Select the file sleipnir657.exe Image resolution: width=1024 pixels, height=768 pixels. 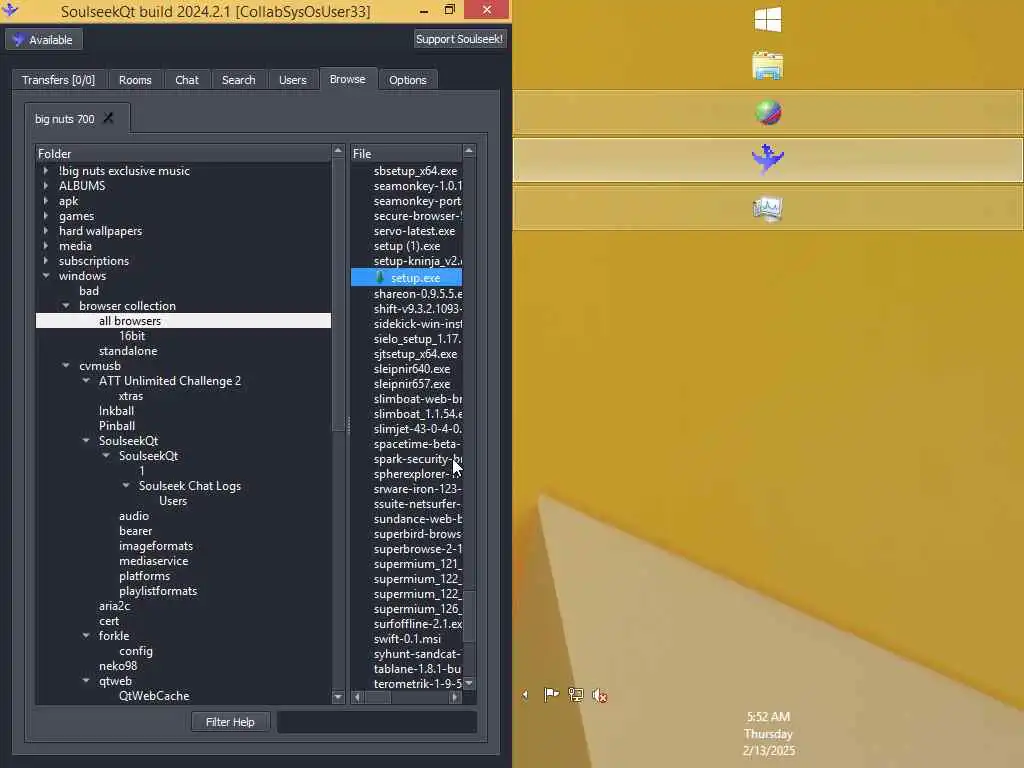pyautogui.click(x=411, y=384)
